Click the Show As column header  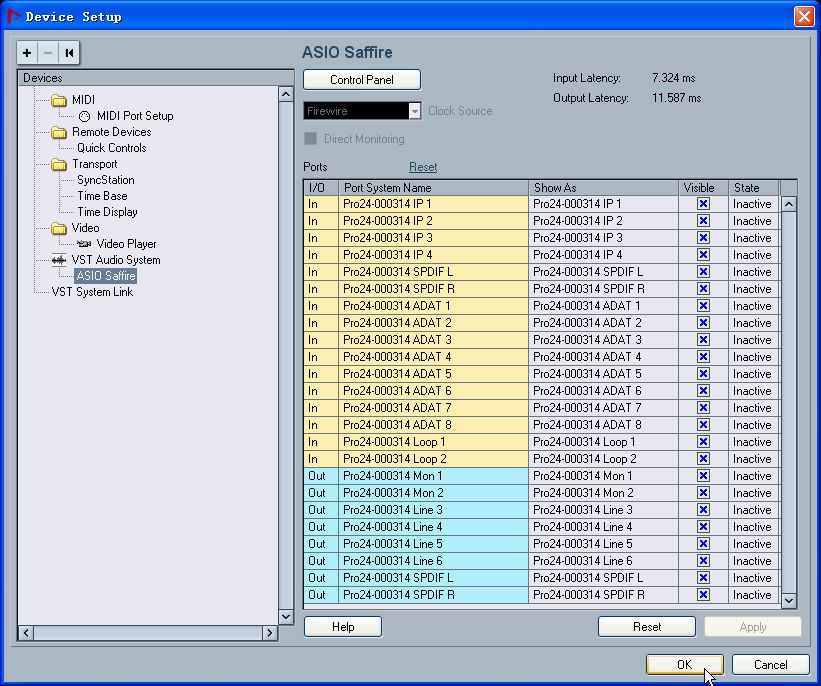coord(603,187)
